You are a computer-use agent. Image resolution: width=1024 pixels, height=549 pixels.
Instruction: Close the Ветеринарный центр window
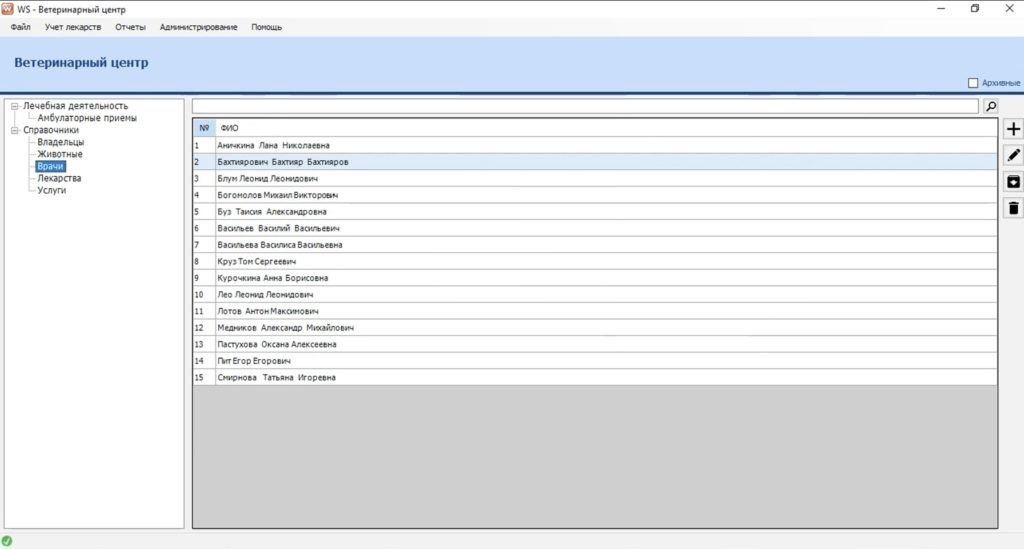point(1009,8)
